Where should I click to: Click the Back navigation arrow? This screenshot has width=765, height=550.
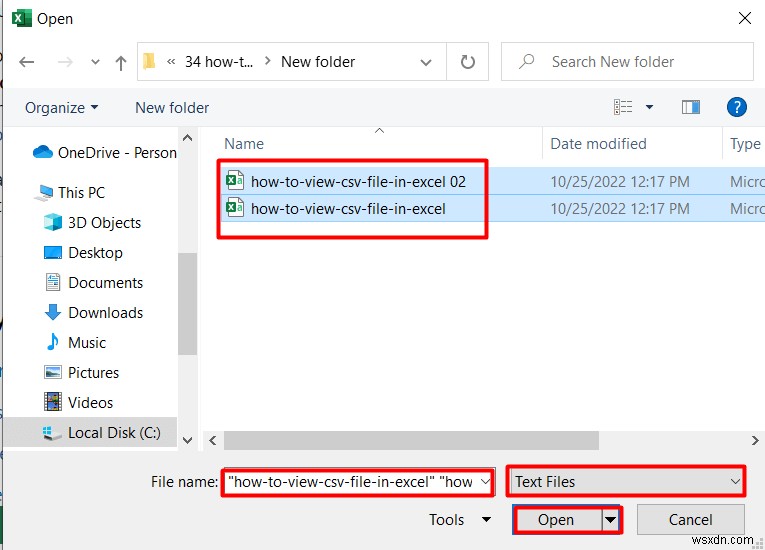(26, 62)
